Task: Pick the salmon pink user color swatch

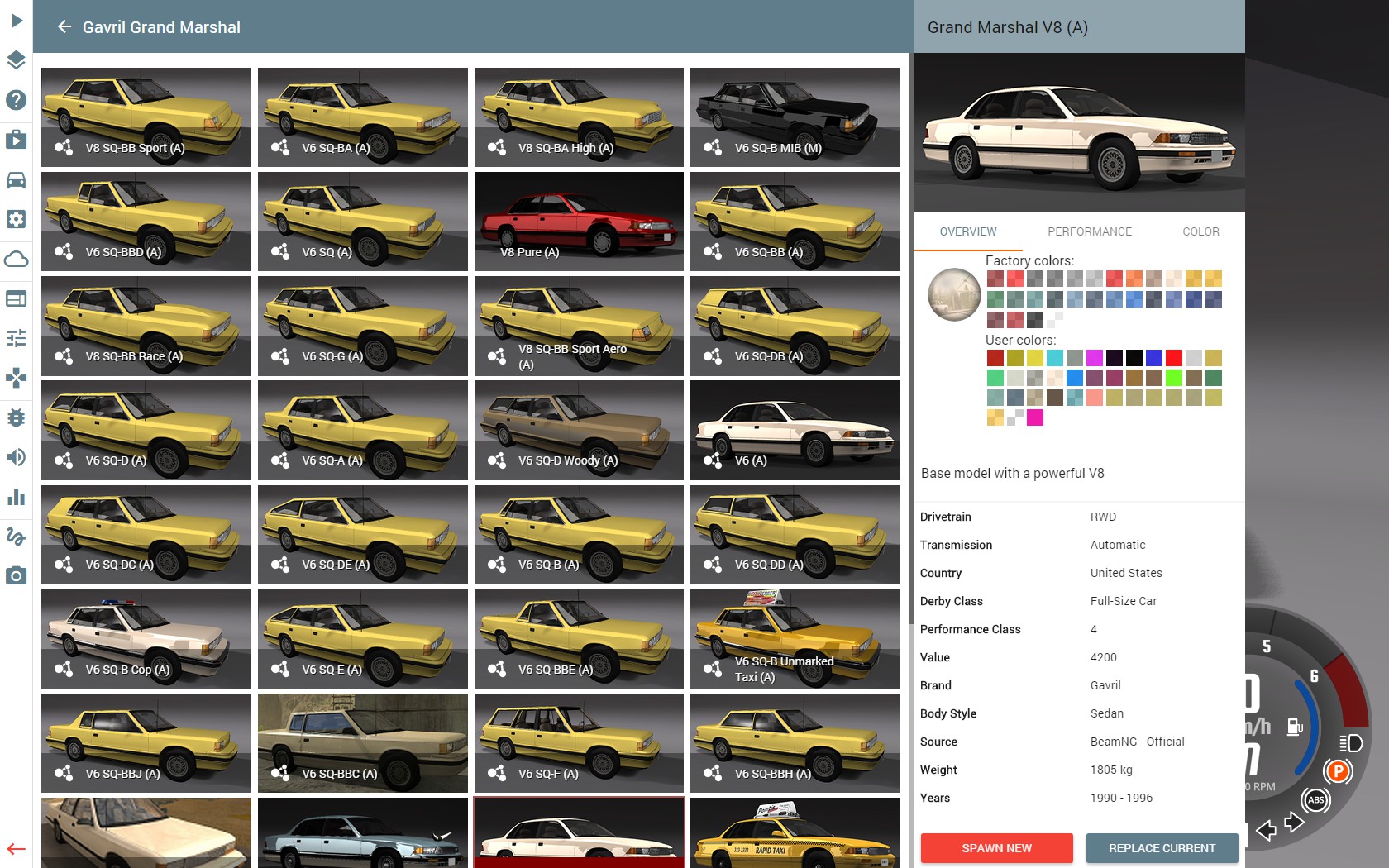Action: [1095, 398]
